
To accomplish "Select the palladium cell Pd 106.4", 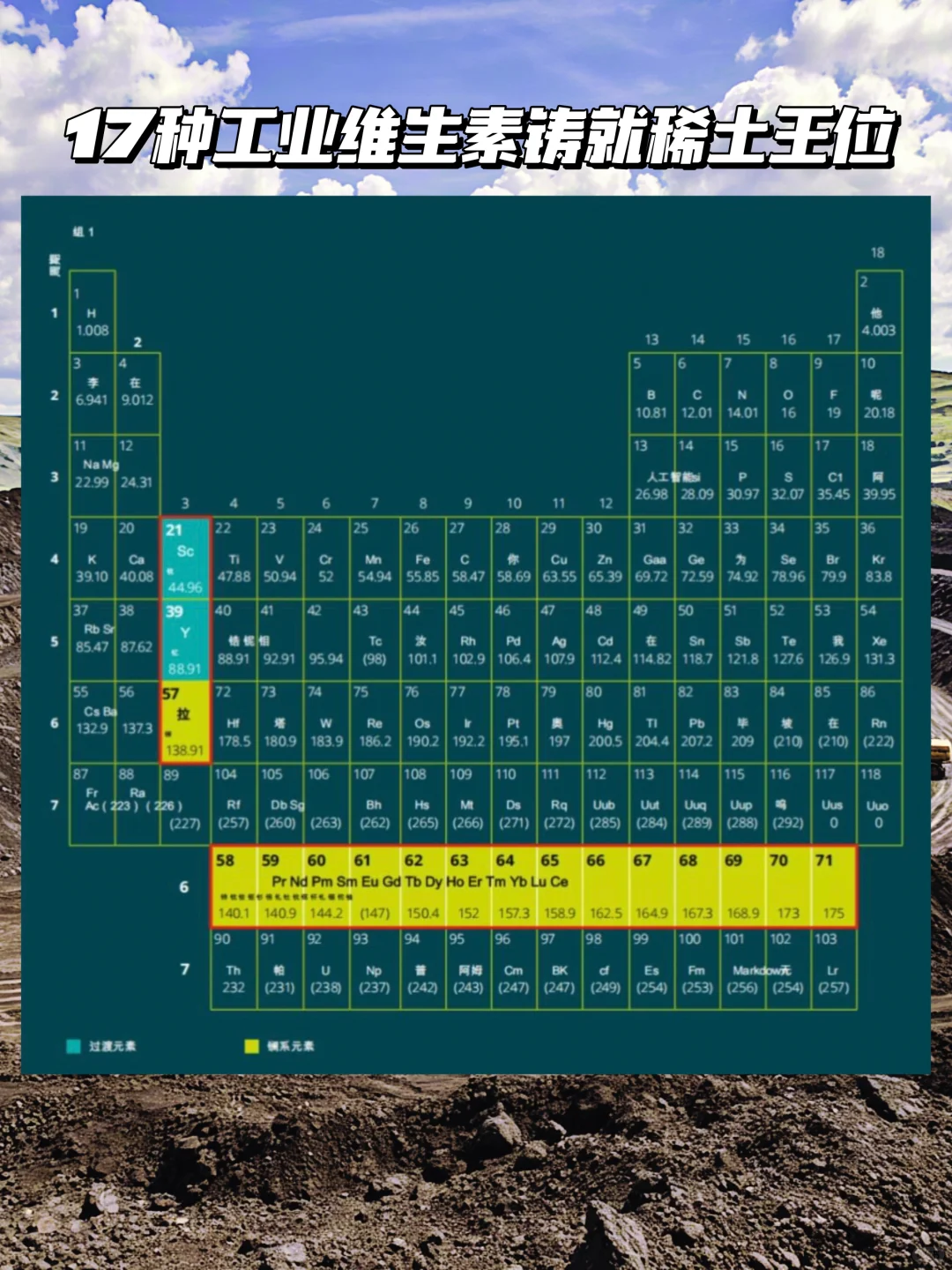I will point(514,639).
